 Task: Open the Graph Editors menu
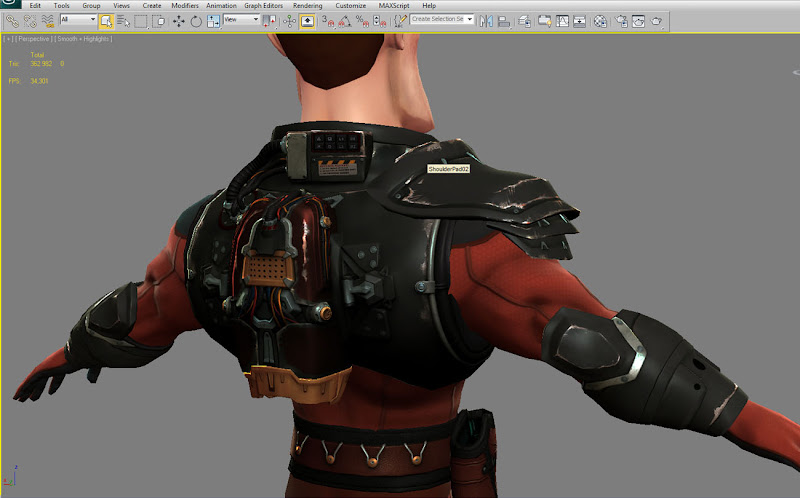(x=263, y=6)
